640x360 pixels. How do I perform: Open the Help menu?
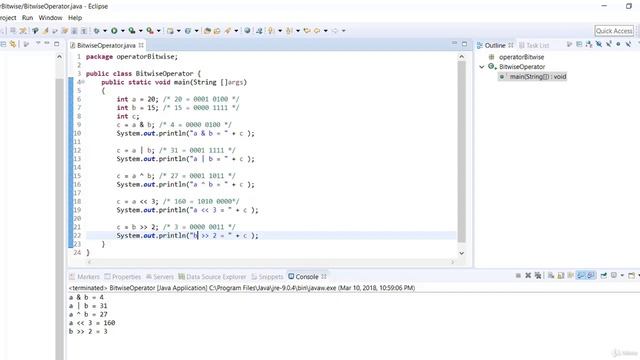[75, 18]
